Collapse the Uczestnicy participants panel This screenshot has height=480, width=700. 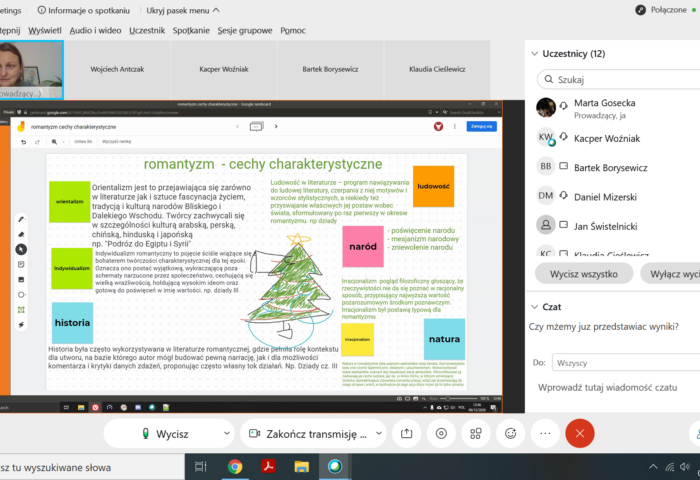click(532, 53)
